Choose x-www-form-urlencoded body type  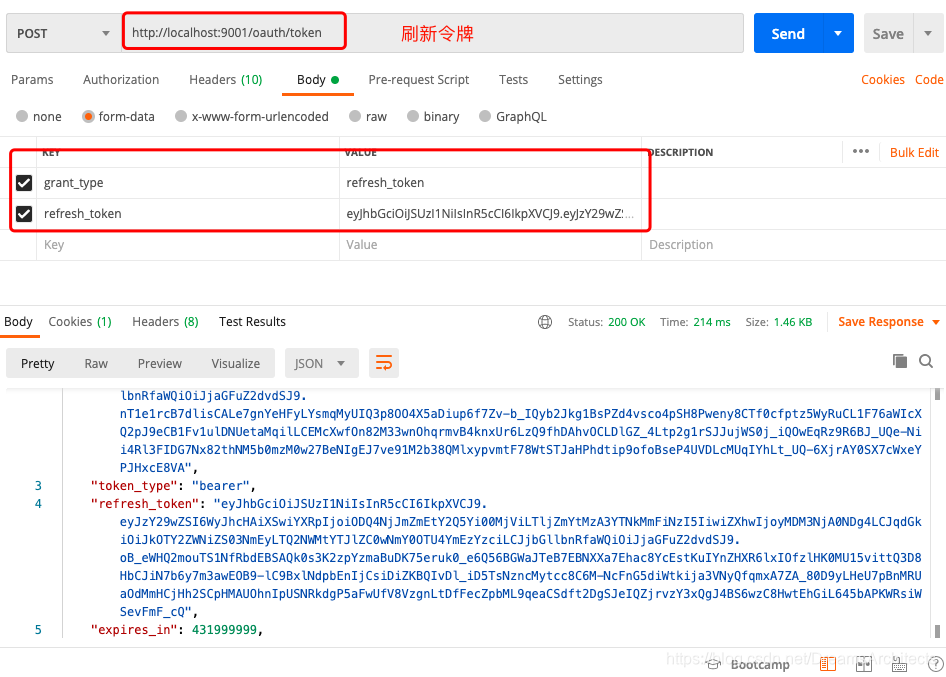tap(180, 116)
